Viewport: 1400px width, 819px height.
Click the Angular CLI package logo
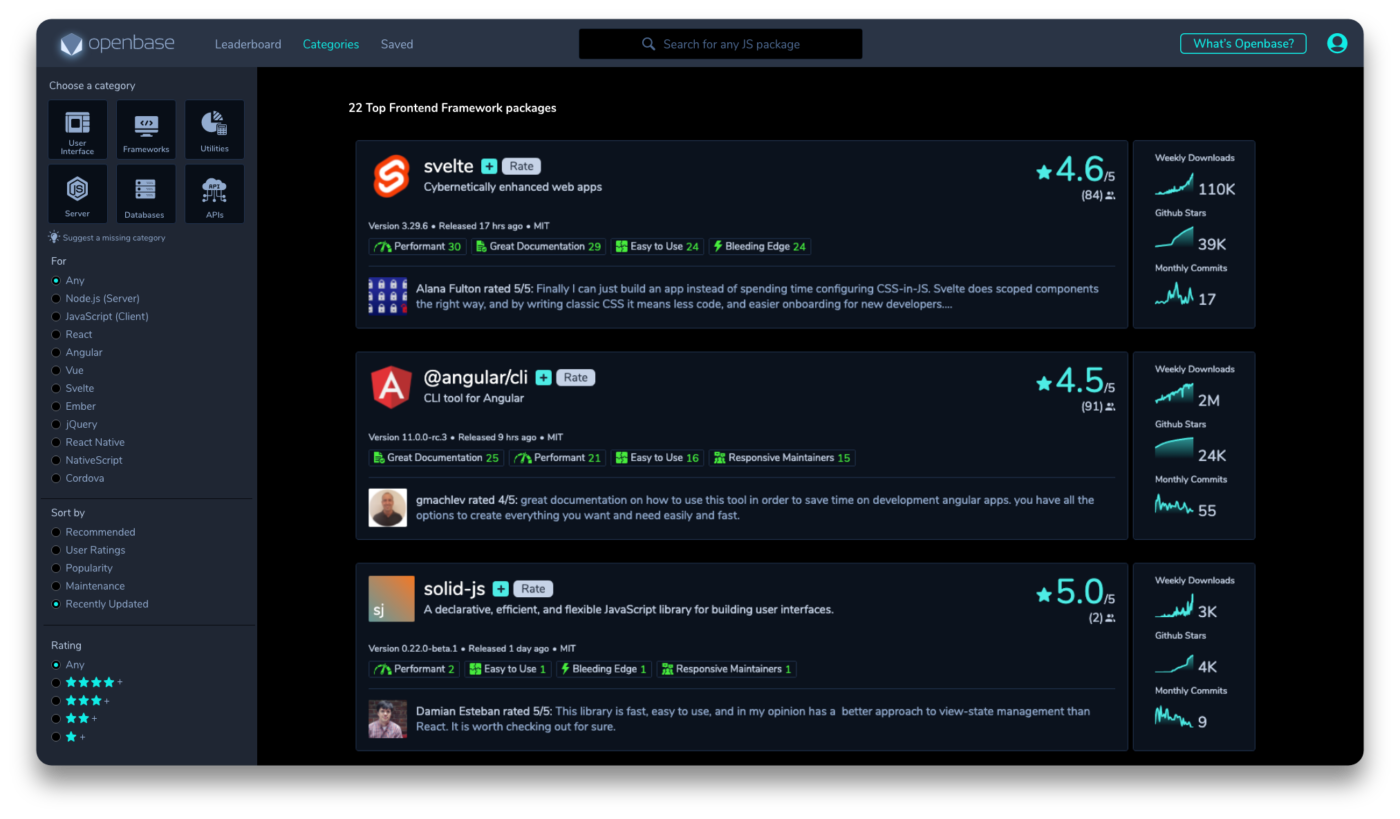point(391,387)
